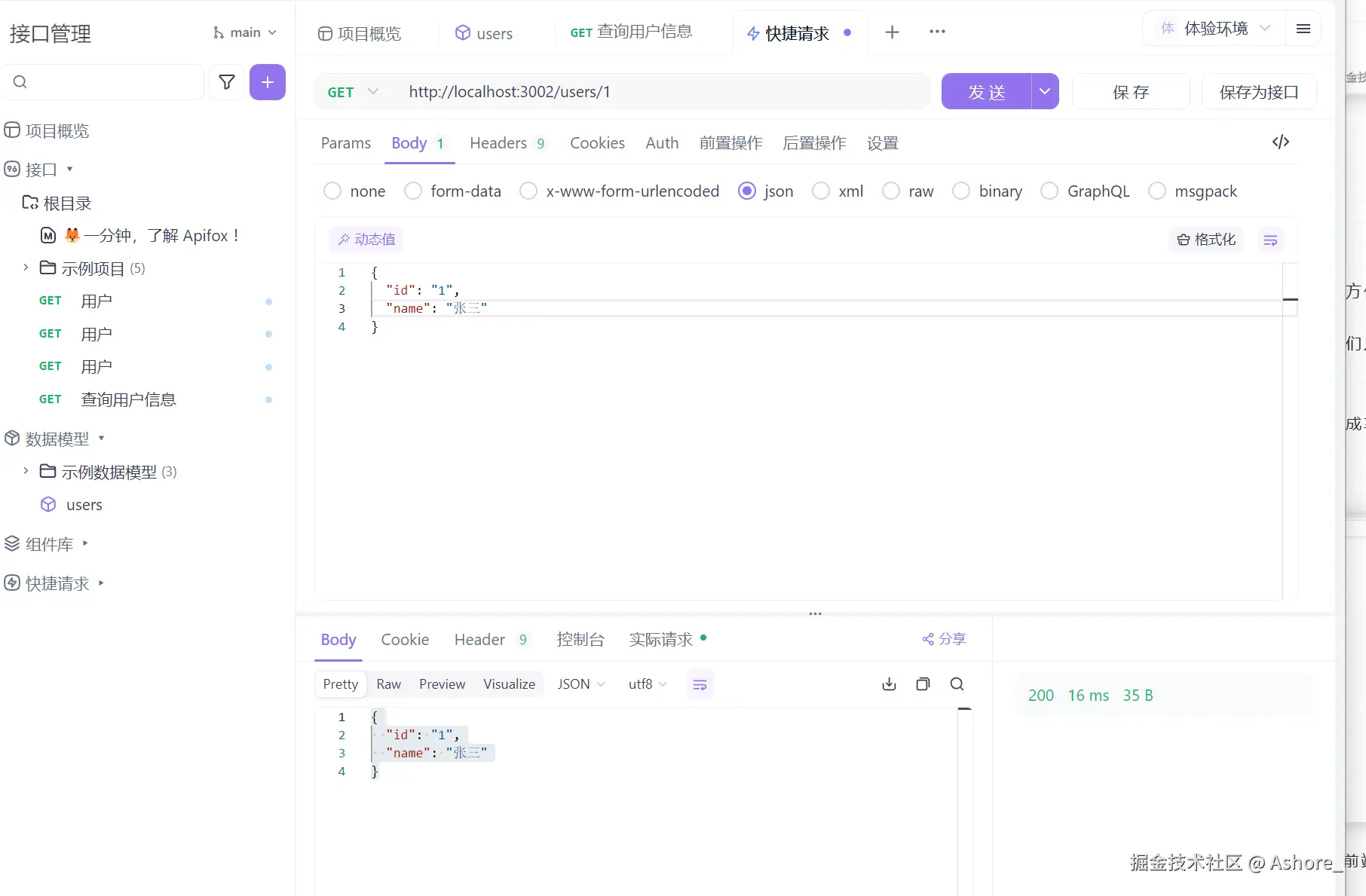Open the new tab plus icon

tap(892, 32)
